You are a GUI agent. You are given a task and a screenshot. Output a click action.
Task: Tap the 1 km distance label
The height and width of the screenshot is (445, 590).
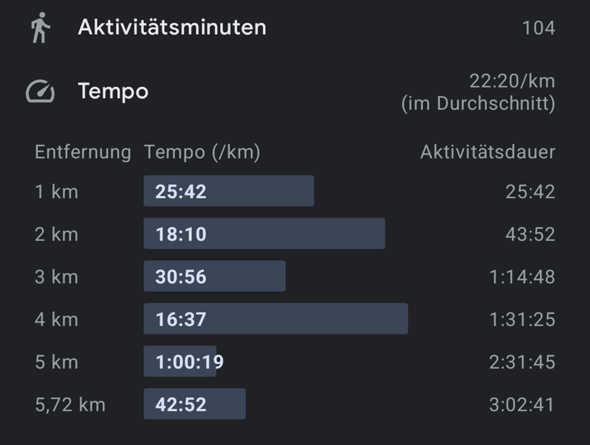(x=56, y=191)
